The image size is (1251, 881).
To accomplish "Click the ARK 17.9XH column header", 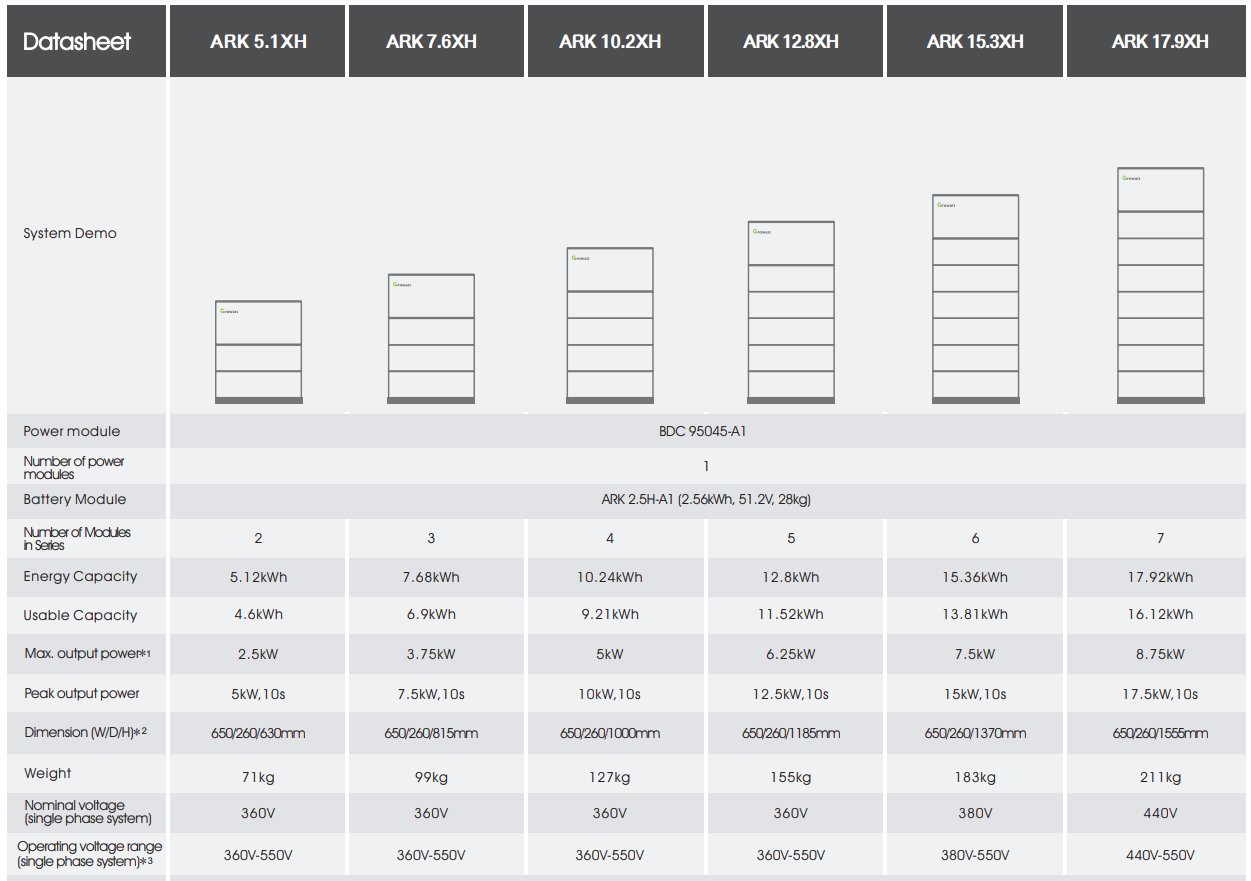I will click(1156, 41).
